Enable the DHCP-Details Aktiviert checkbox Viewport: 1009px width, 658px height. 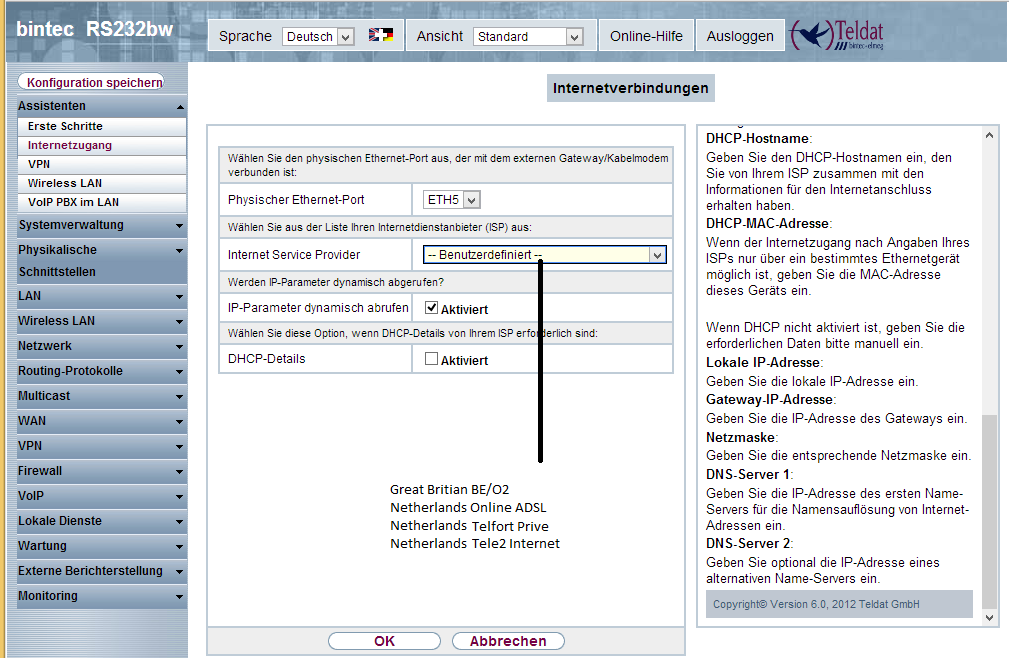tap(431, 359)
